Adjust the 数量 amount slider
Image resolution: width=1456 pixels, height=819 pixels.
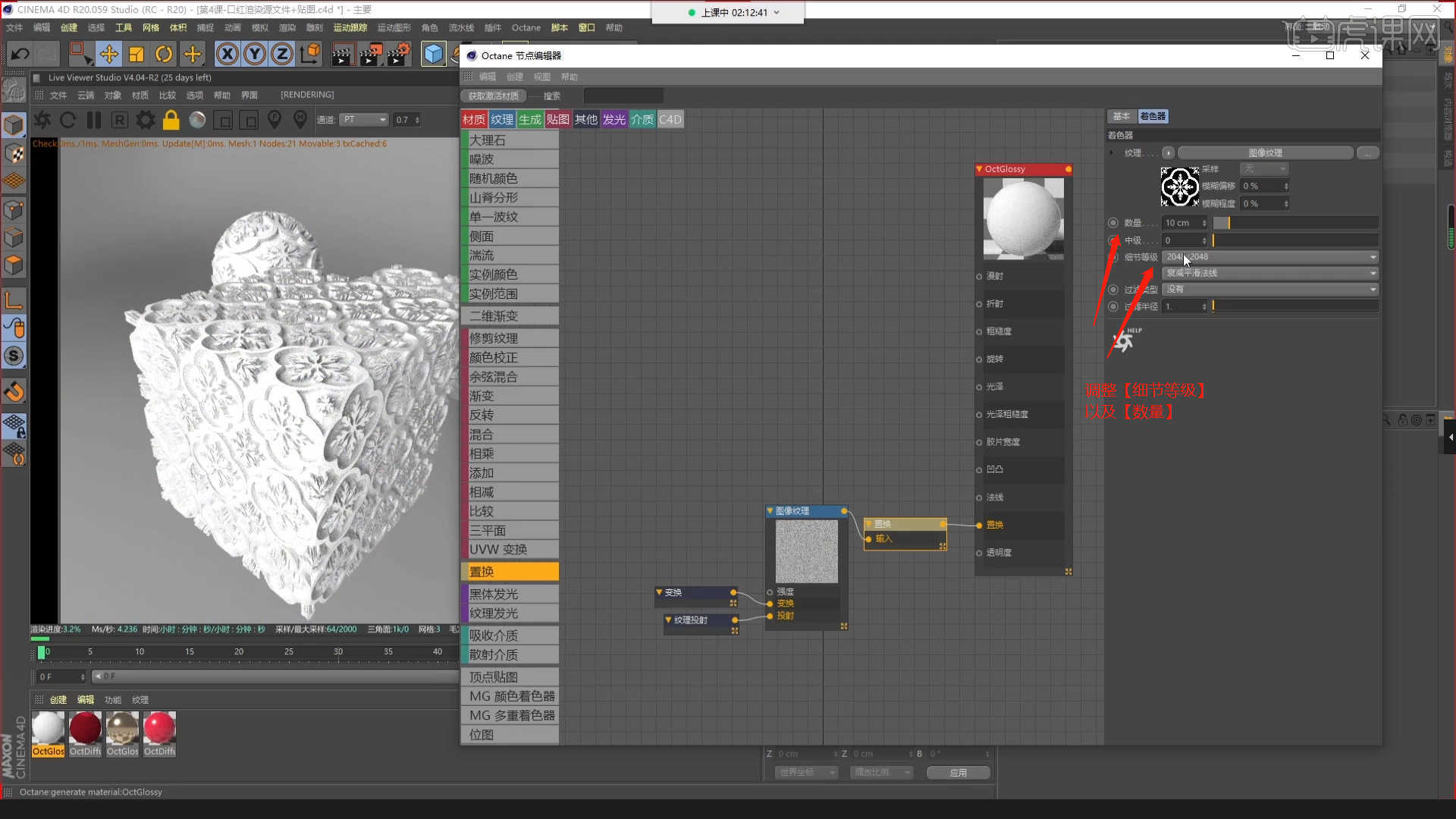(1295, 223)
